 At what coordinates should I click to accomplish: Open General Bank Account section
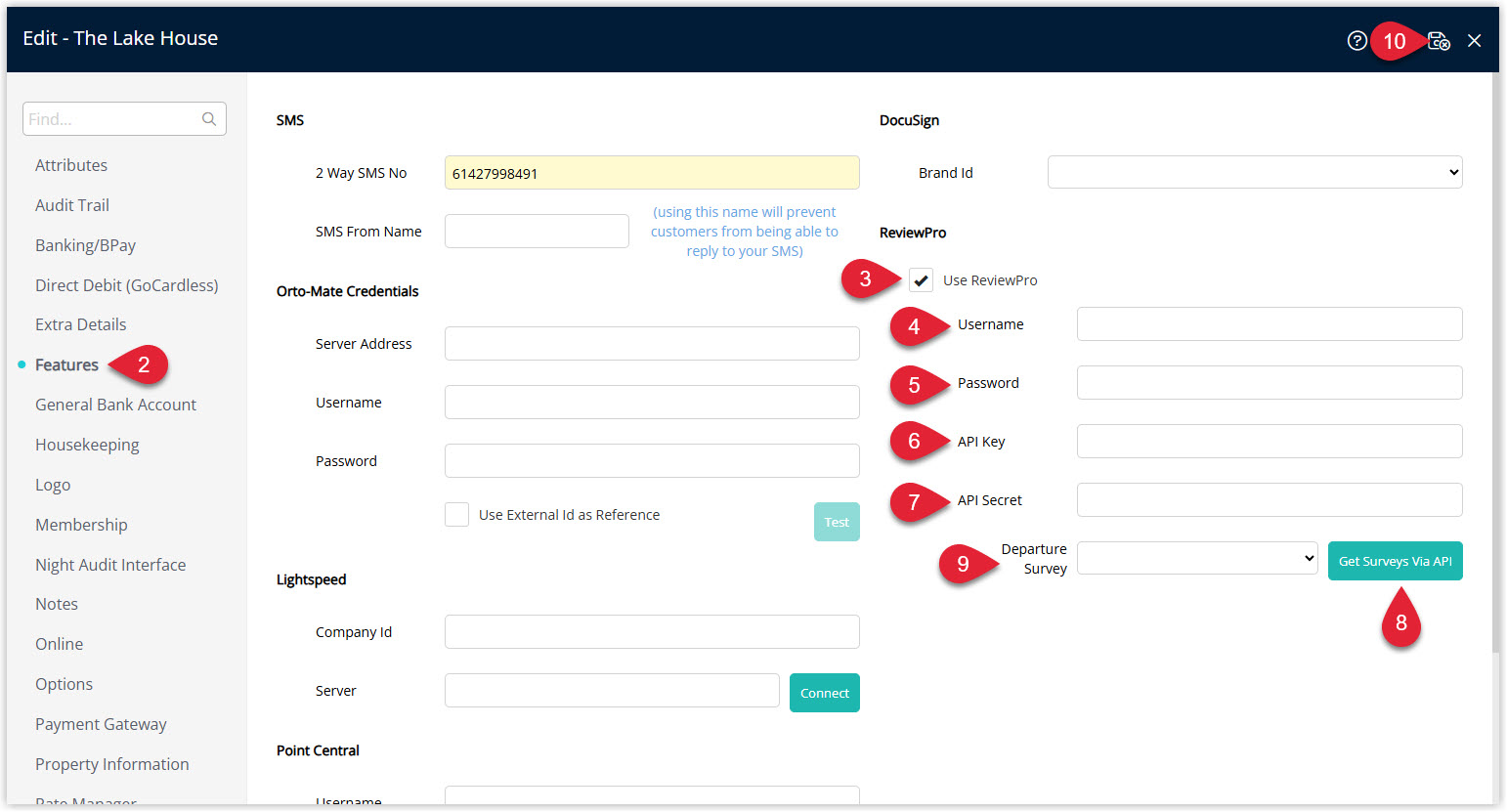[115, 405]
